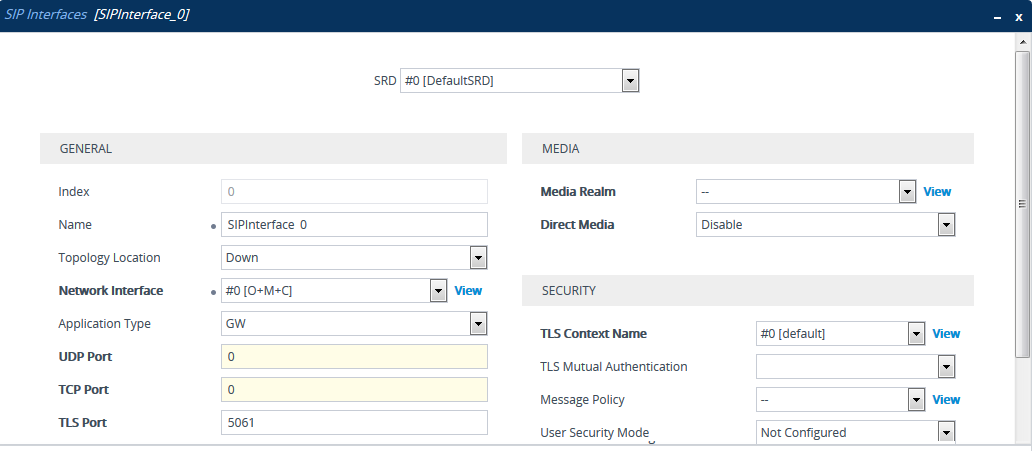Screen dimensions: 1032x451
Task: Click View link beside Network Interface
Action: [468, 291]
